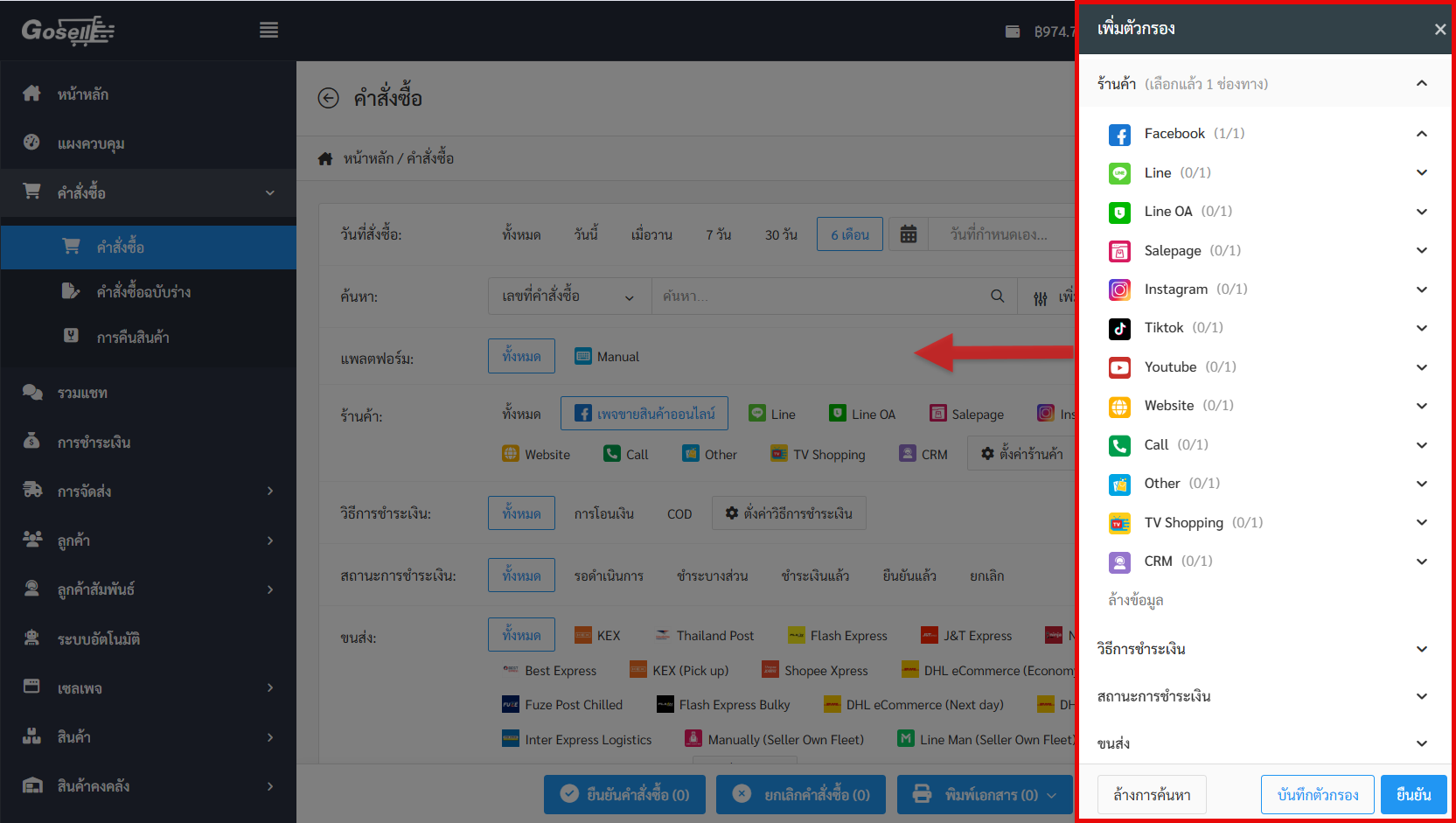
Task: Click the home icon in breadcrumb
Action: pyautogui.click(x=325, y=159)
